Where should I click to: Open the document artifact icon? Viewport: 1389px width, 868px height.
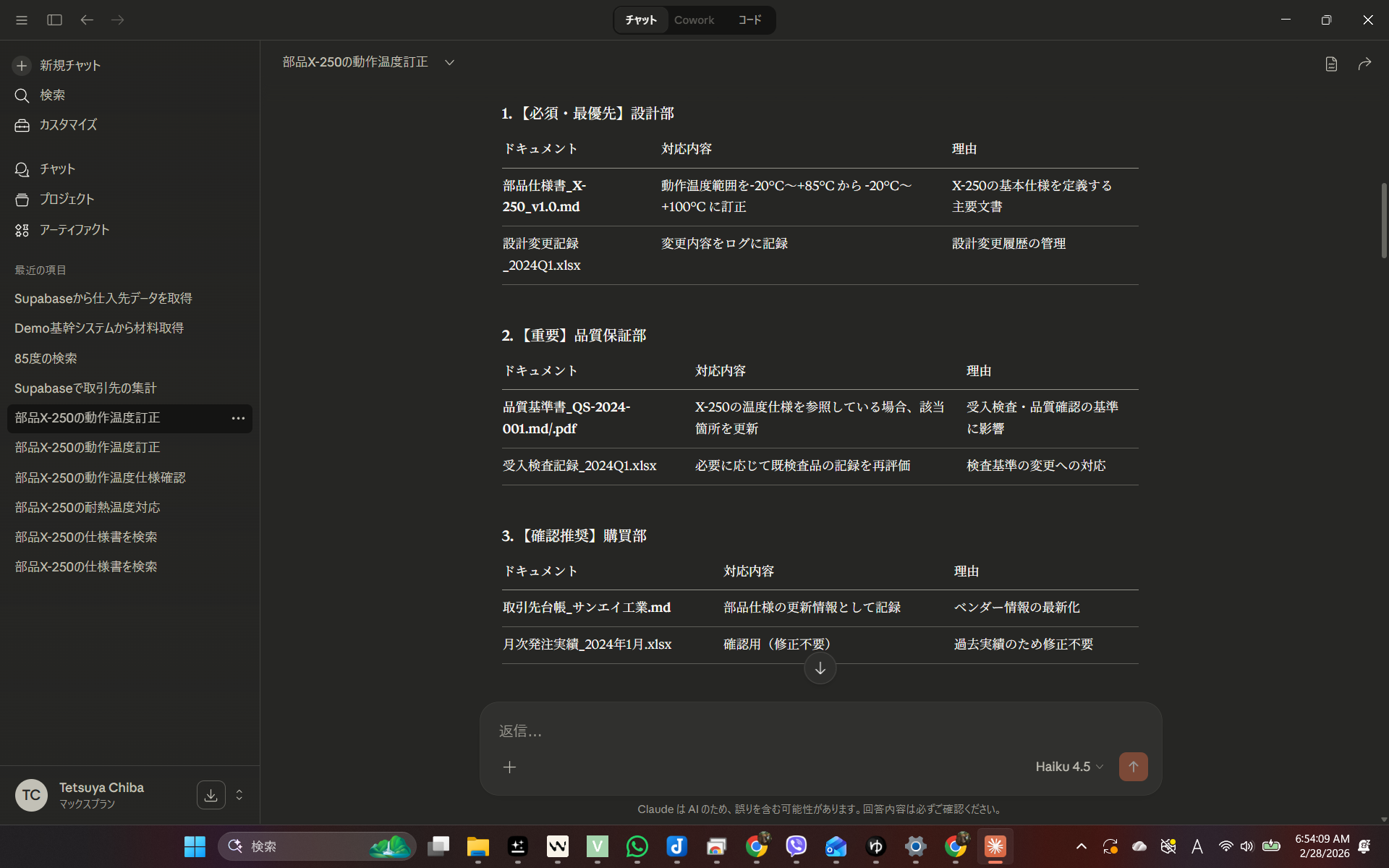(x=1331, y=64)
